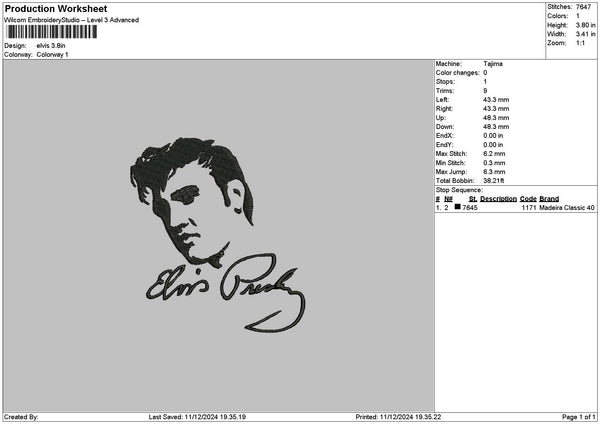The width and height of the screenshot is (600, 424).
Task: Select the 'Colorway 1' value
Action: click(x=52, y=55)
